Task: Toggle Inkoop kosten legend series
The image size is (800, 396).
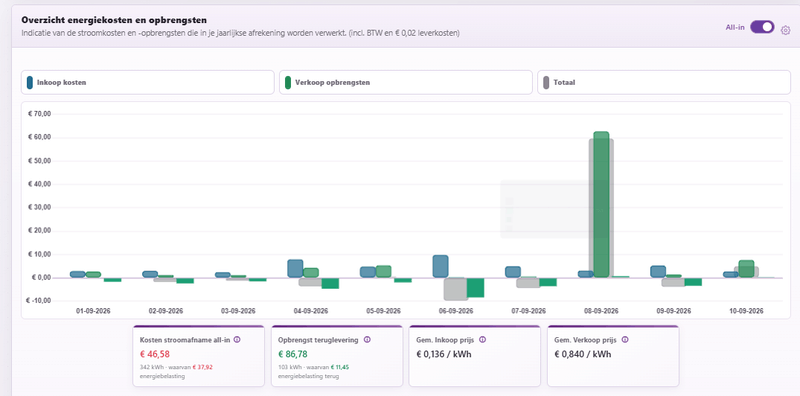Action: 148,82
